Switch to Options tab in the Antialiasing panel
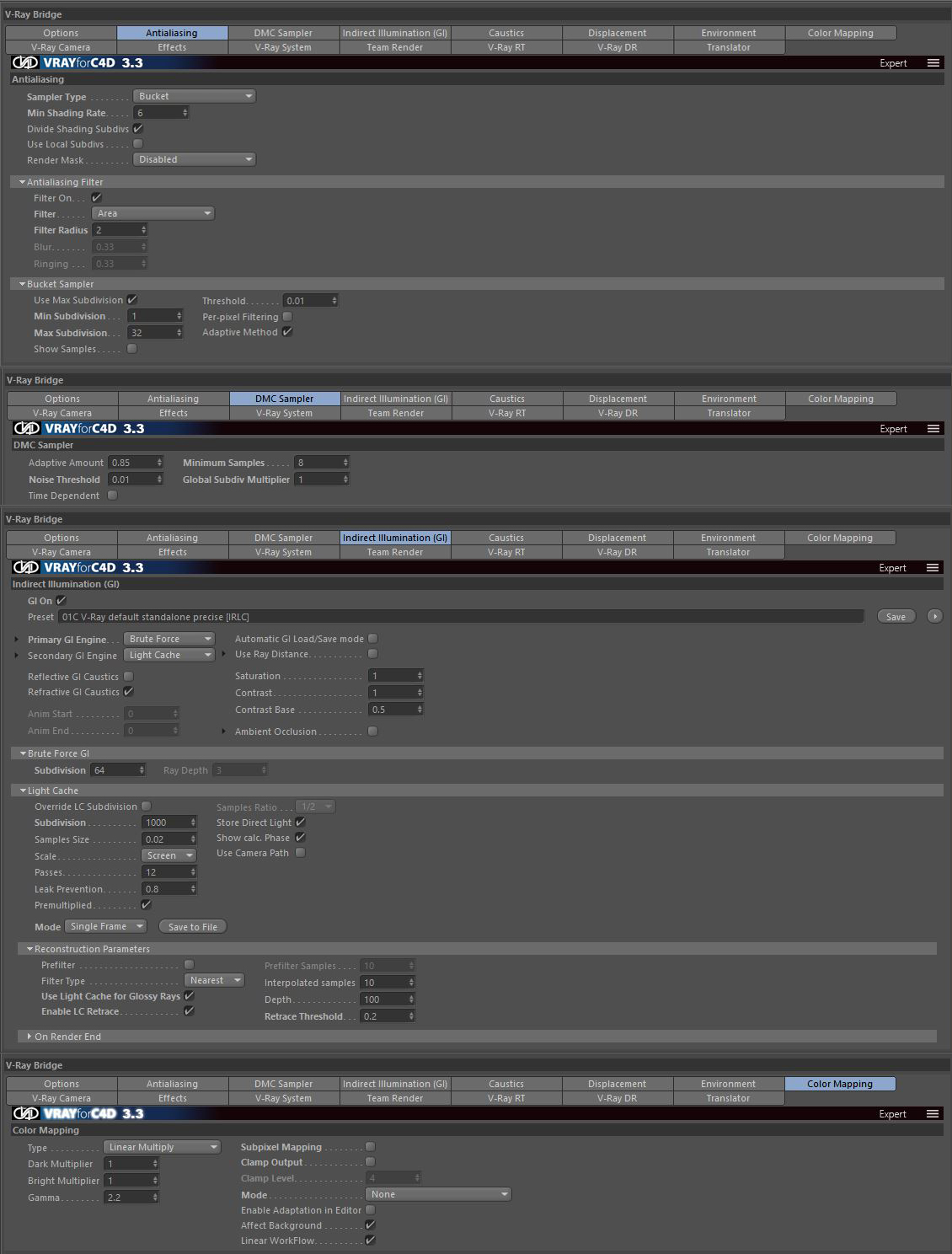952x1254 pixels. pos(61,33)
